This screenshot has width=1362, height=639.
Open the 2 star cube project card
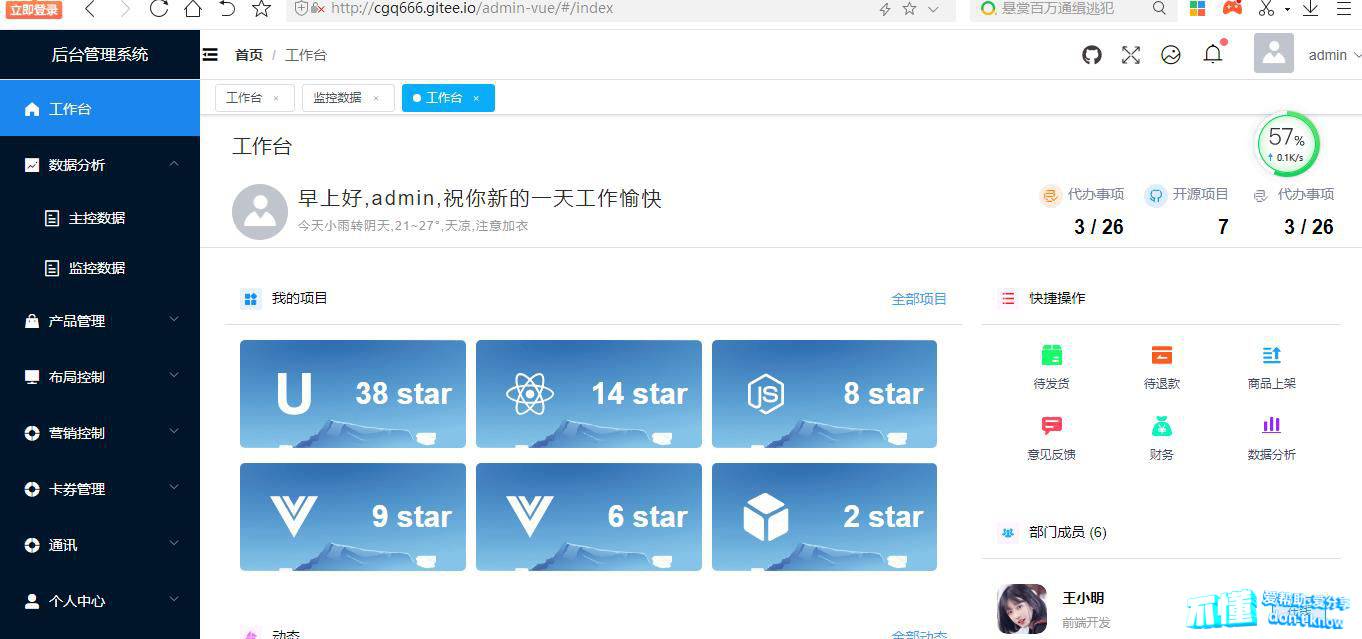coord(824,516)
